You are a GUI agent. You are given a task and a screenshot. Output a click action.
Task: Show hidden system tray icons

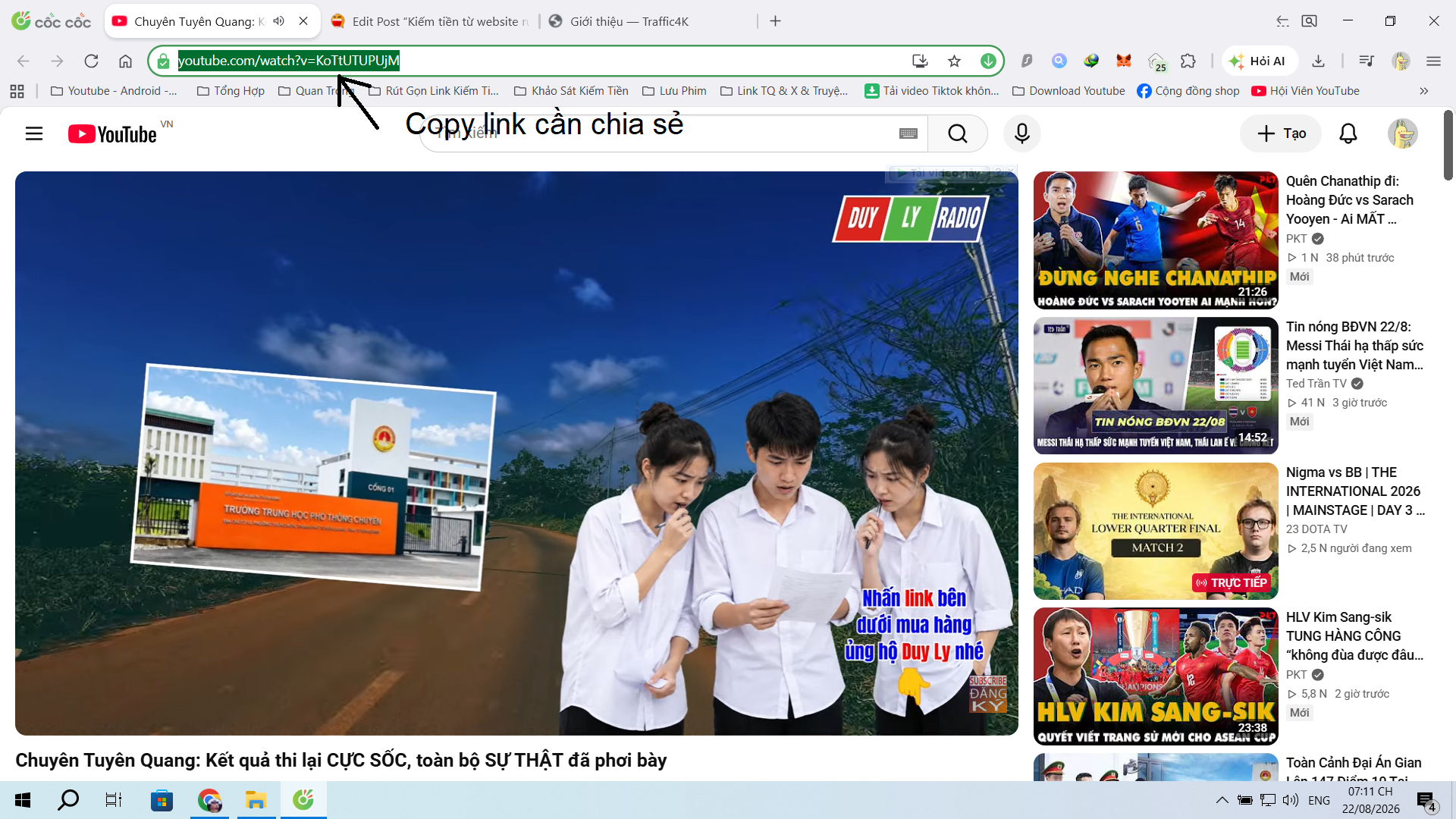pyautogui.click(x=1222, y=800)
